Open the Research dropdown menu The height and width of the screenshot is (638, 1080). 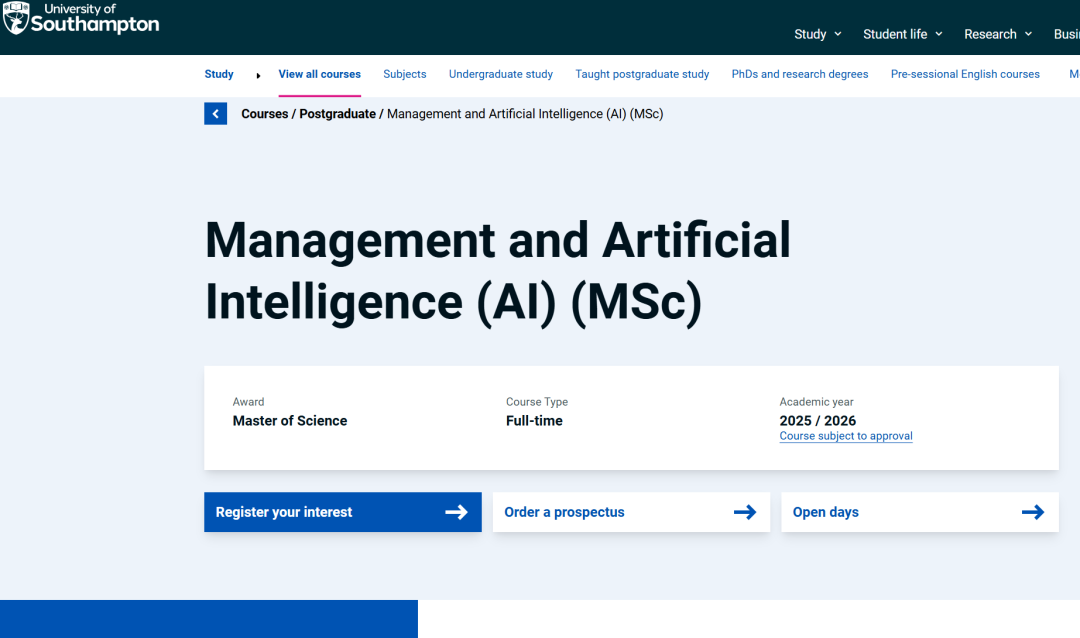[998, 34]
